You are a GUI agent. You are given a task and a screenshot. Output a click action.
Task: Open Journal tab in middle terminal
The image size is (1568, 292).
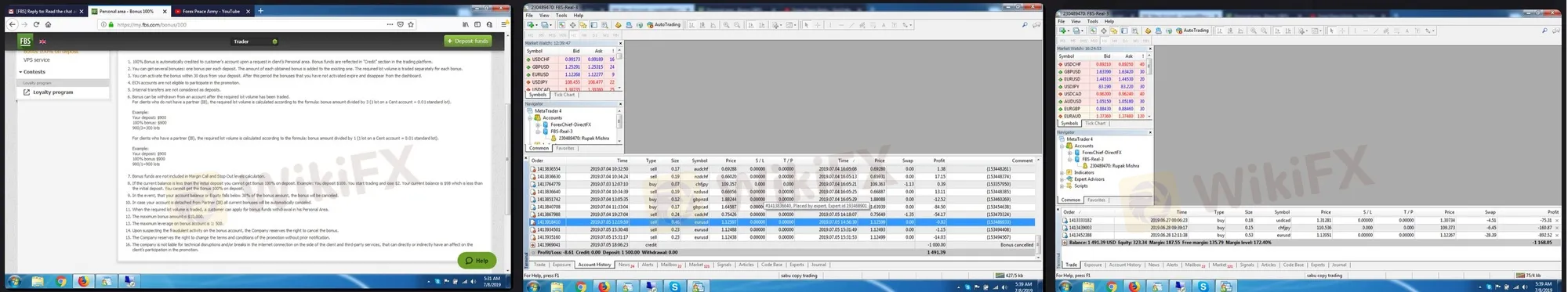(x=818, y=265)
